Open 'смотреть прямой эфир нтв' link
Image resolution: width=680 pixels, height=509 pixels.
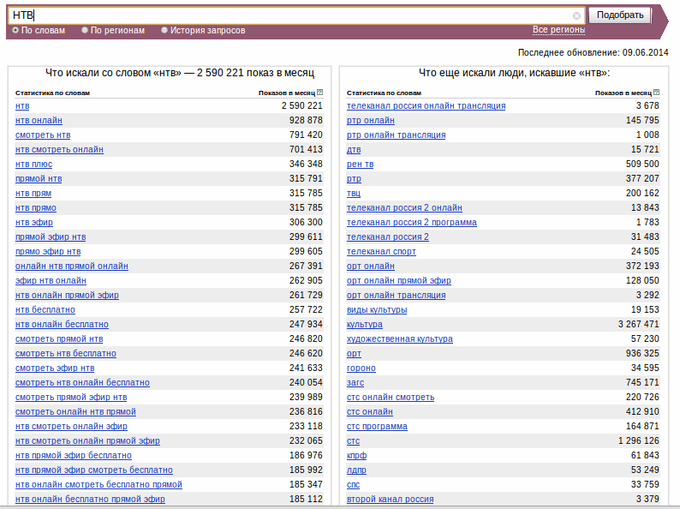[x=71, y=397]
